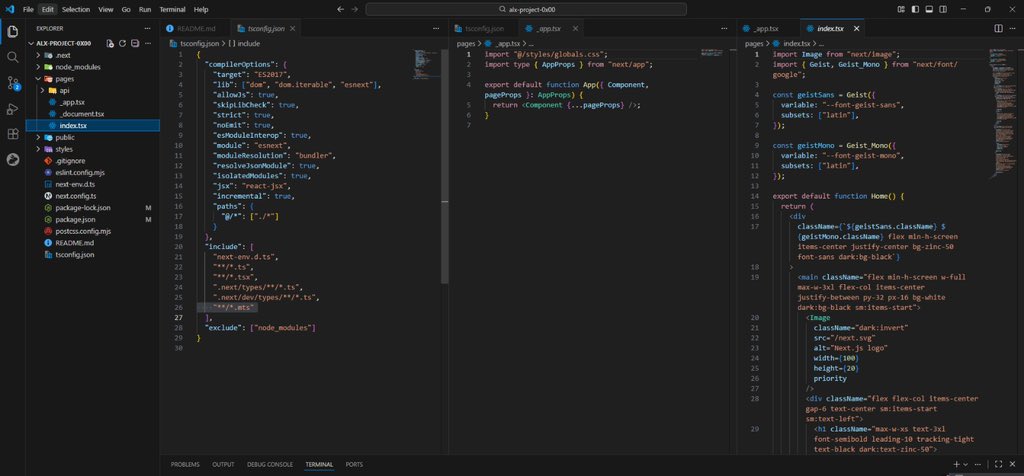The image size is (1024, 476).
Task: Open the Run menu
Action: click(145, 9)
